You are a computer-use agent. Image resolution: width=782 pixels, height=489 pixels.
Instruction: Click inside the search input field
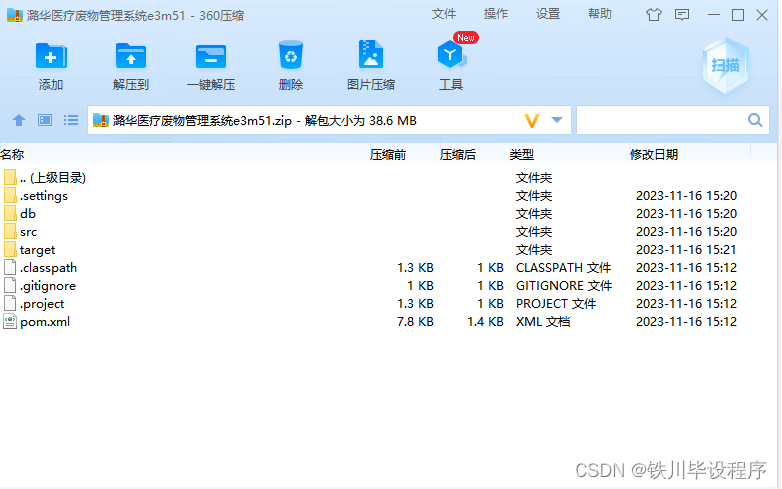click(660, 120)
